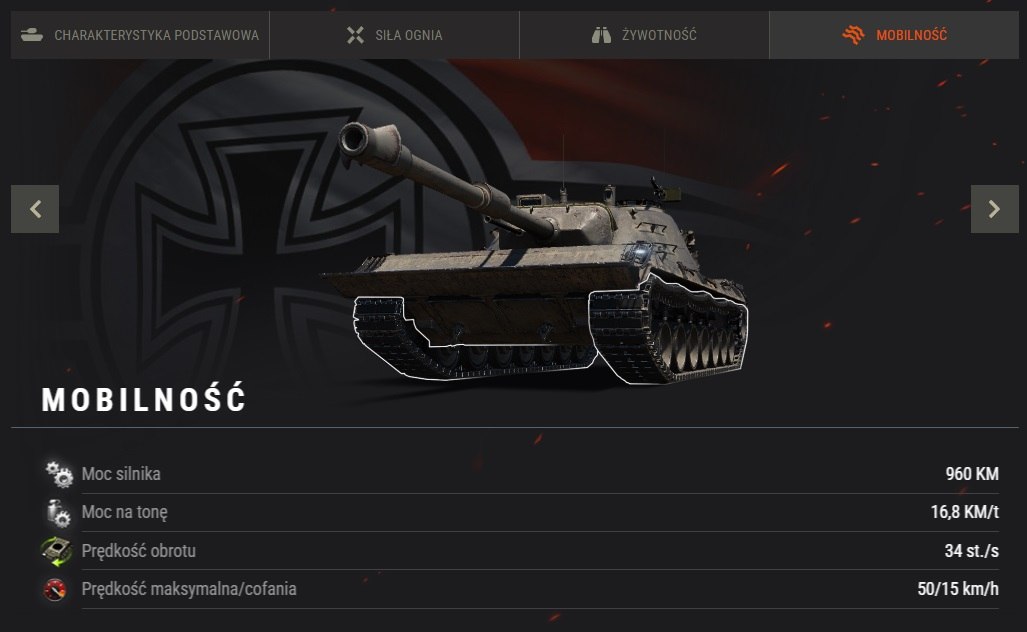The height and width of the screenshot is (632, 1027).
Task: Click the red speedometer icon
Action: pos(55,589)
